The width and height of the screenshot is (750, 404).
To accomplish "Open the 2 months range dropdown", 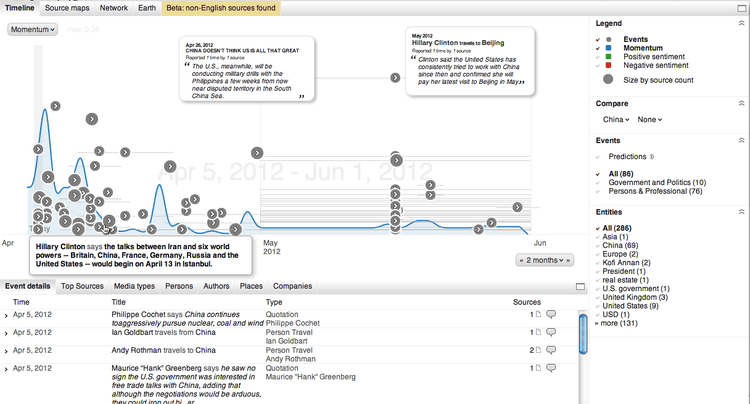I will (545, 260).
